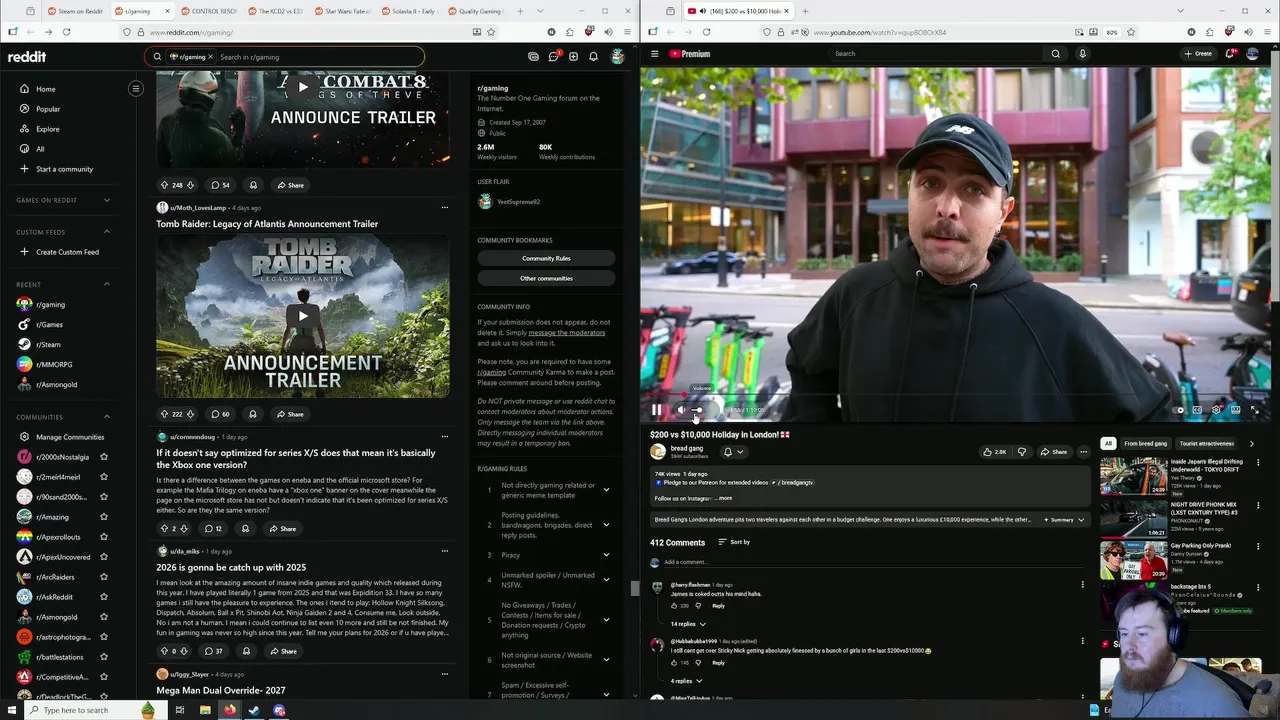Viewport: 1280px width, 720px height.
Task: Open Reddit Explore page
Action: 48,129
